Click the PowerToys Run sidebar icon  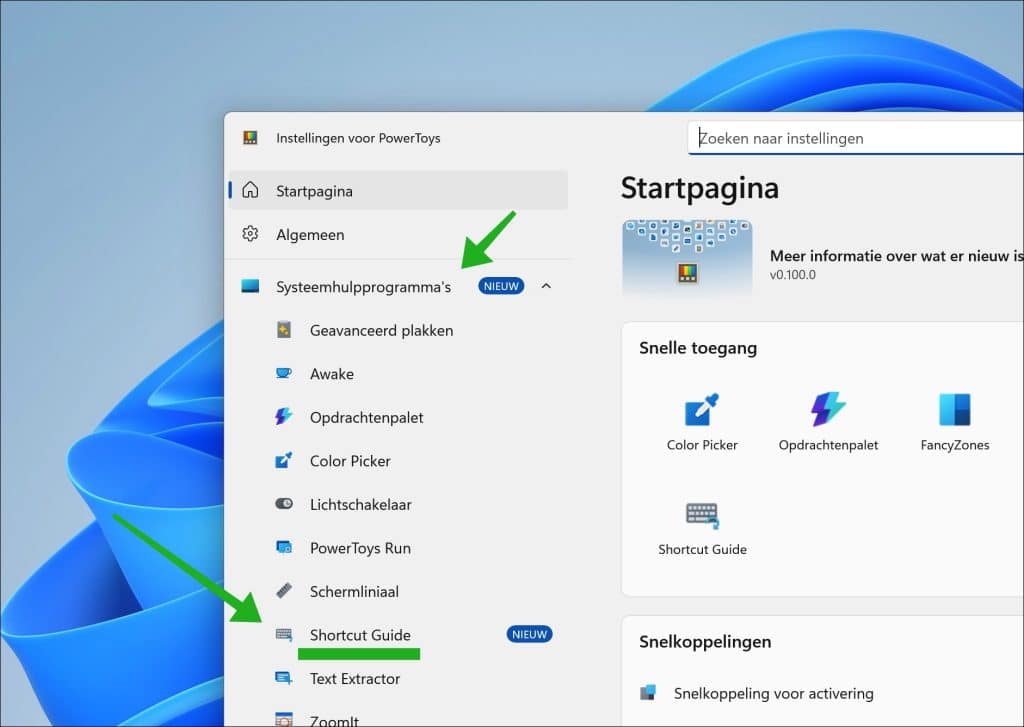tap(283, 547)
